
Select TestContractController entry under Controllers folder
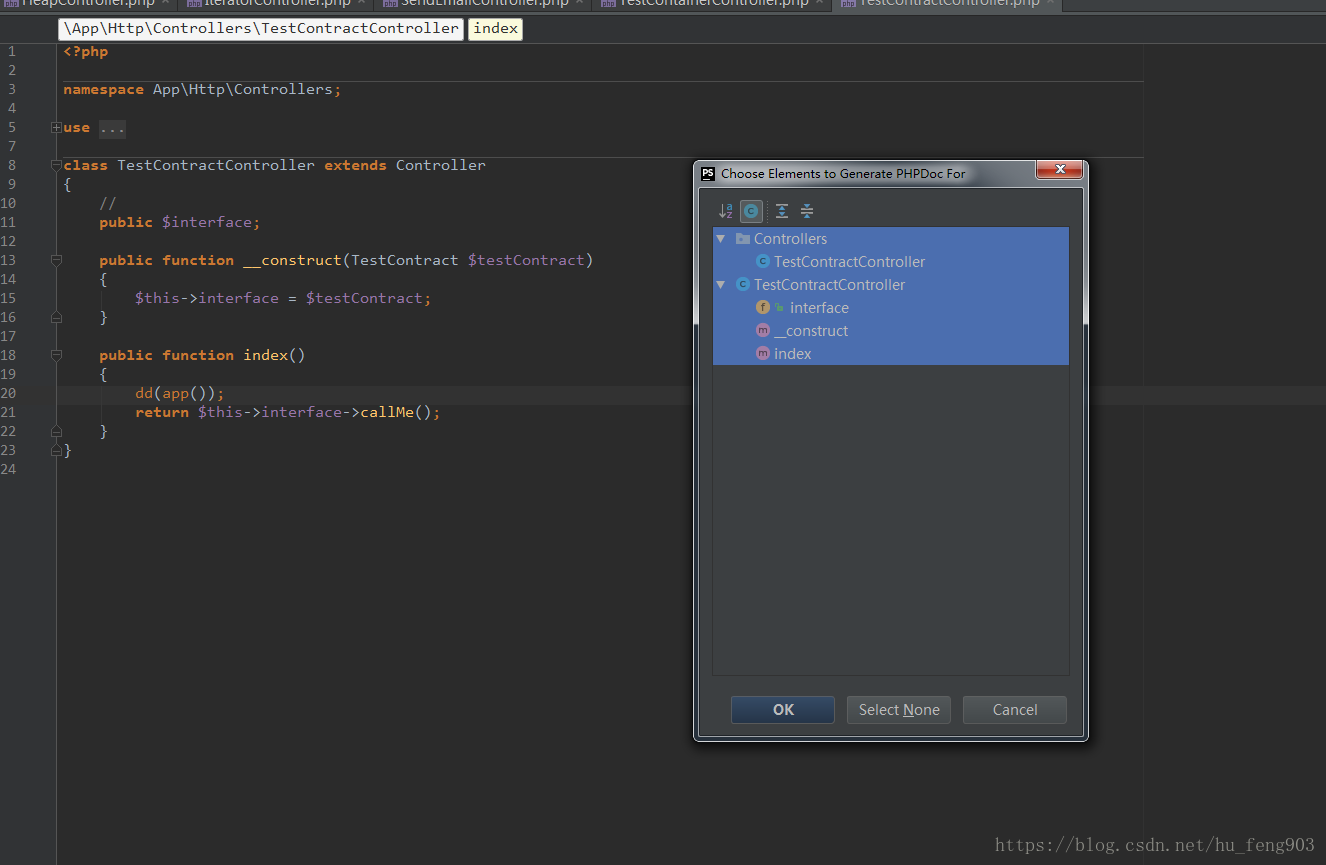891,262
